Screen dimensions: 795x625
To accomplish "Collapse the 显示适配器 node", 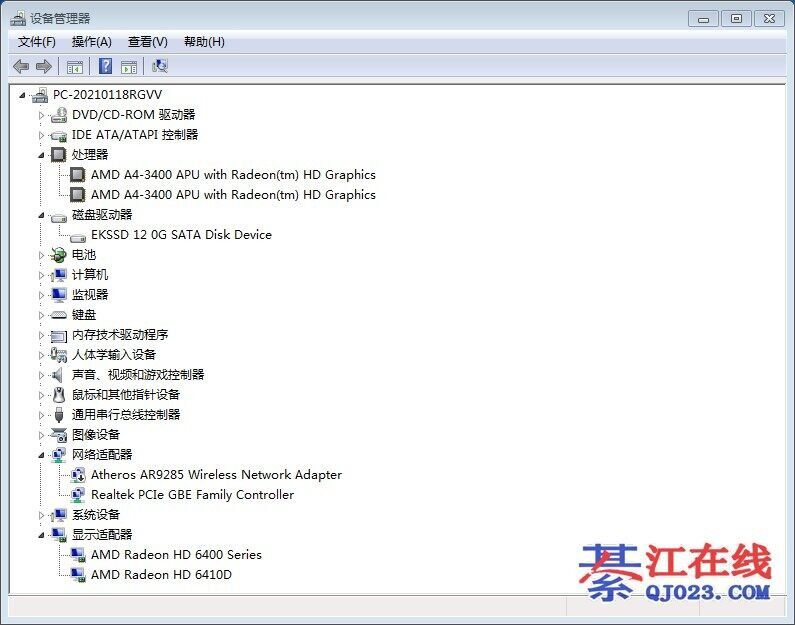I will 42,535.
